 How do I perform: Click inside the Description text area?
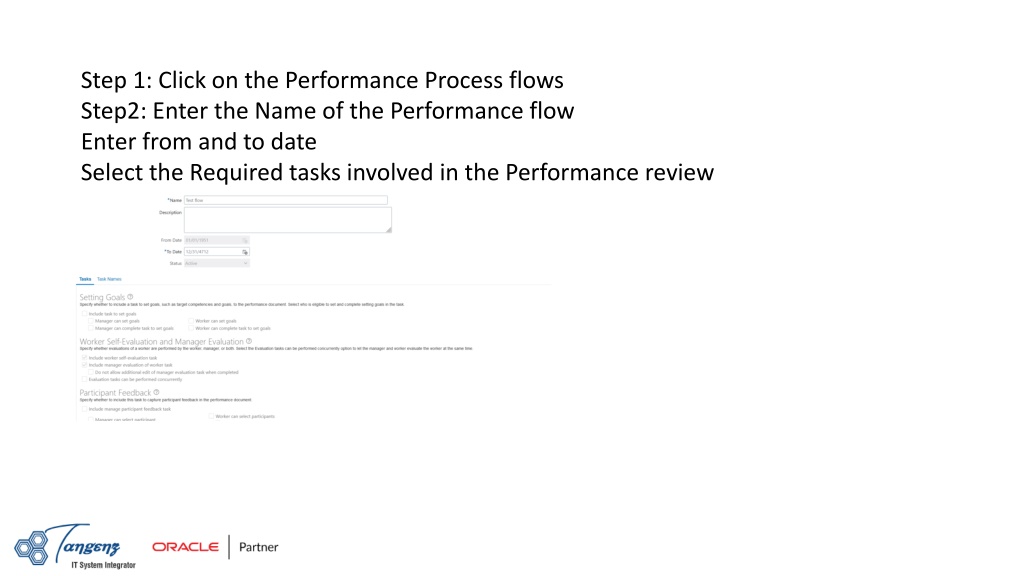[288, 220]
